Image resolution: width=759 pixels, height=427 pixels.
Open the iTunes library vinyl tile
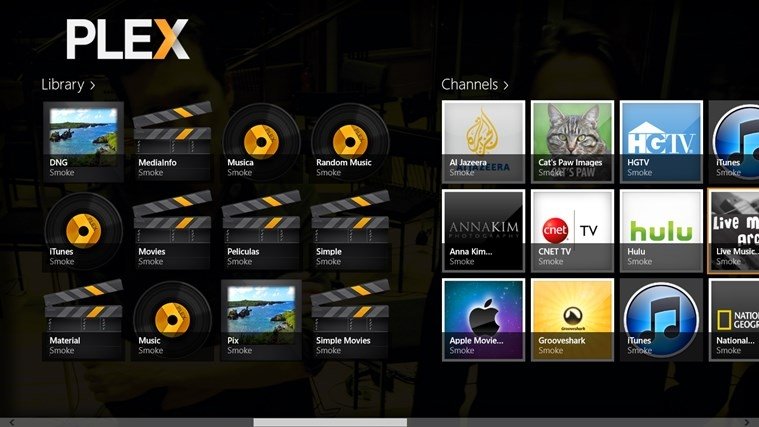[x=83, y=231]
